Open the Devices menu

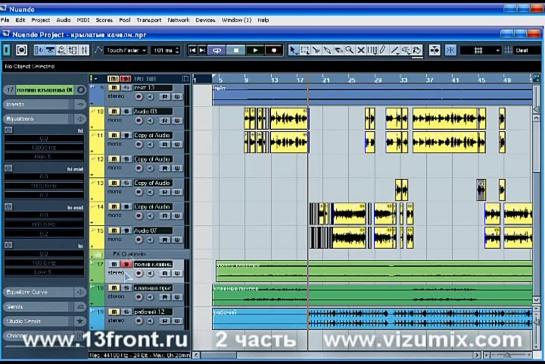(x=205, y=20)
